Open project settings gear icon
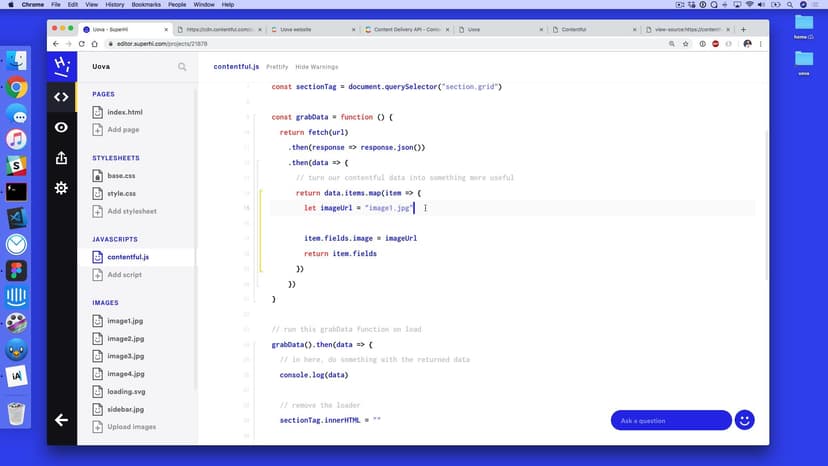This screenshot has height=466, width=828. click(x=61, y=188)
